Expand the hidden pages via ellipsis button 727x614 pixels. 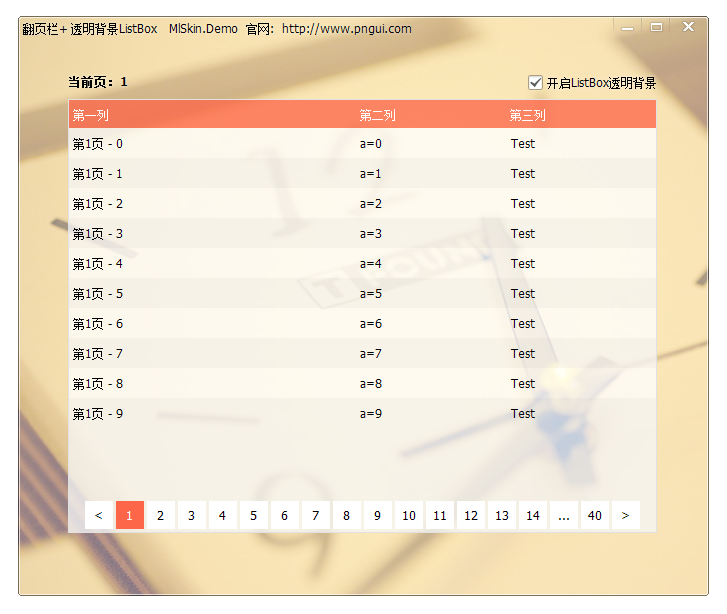click(x=564, y=516)
